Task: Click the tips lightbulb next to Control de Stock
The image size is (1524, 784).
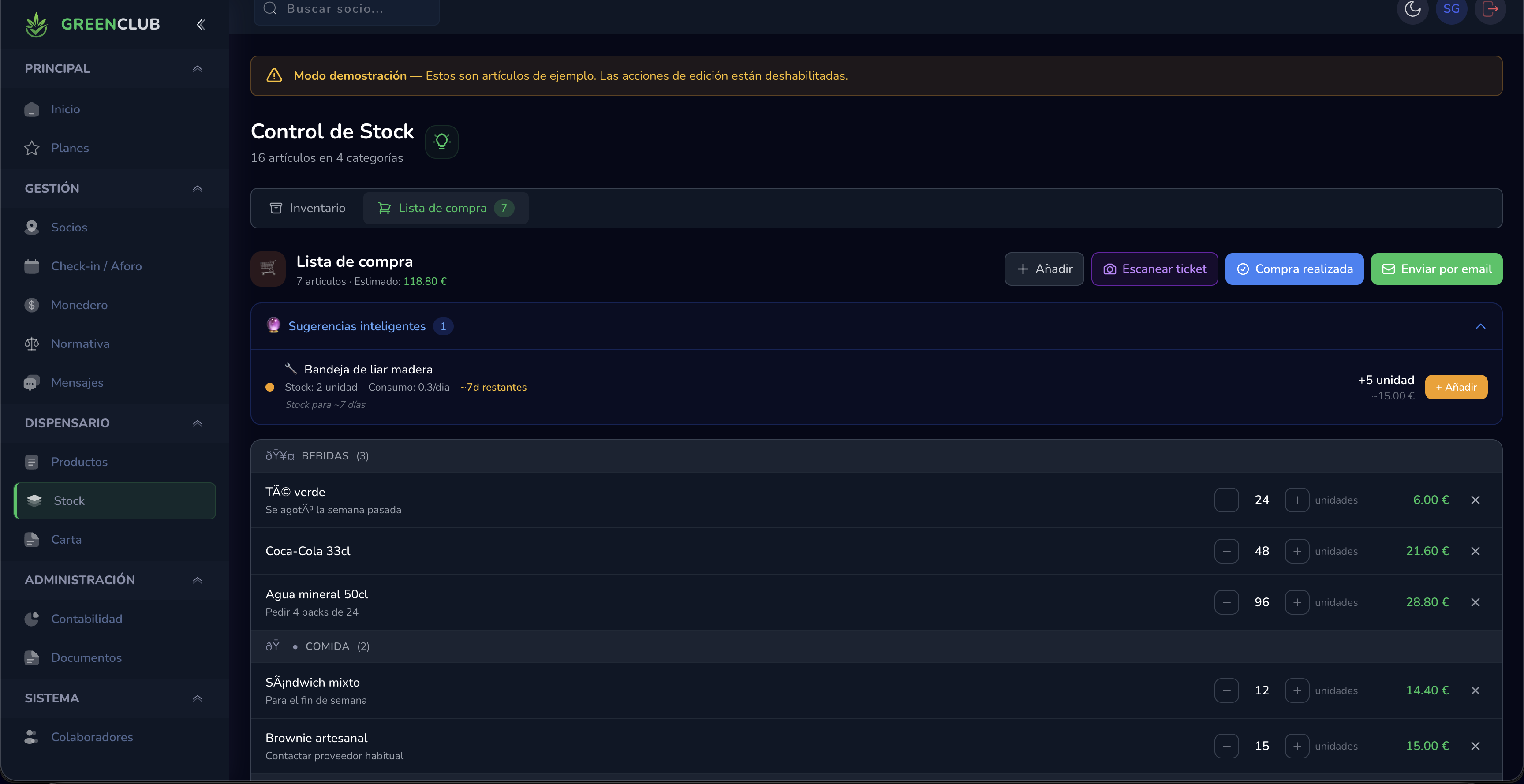Action: coord(441,142)
